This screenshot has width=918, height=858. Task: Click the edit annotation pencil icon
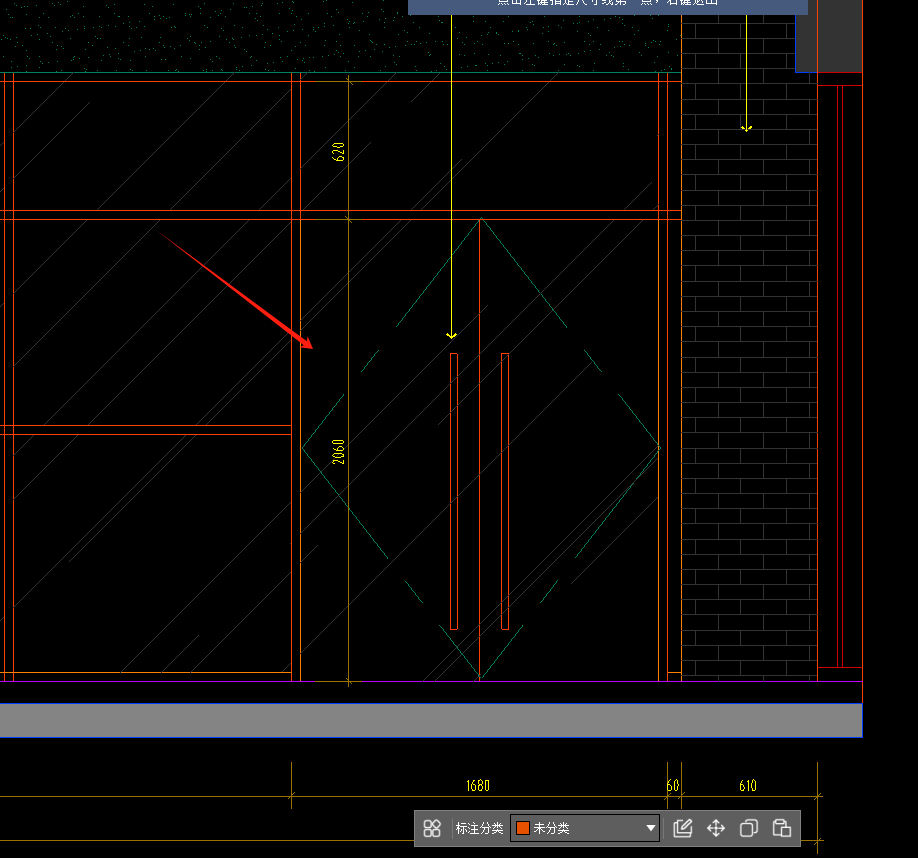pos(683,828)
